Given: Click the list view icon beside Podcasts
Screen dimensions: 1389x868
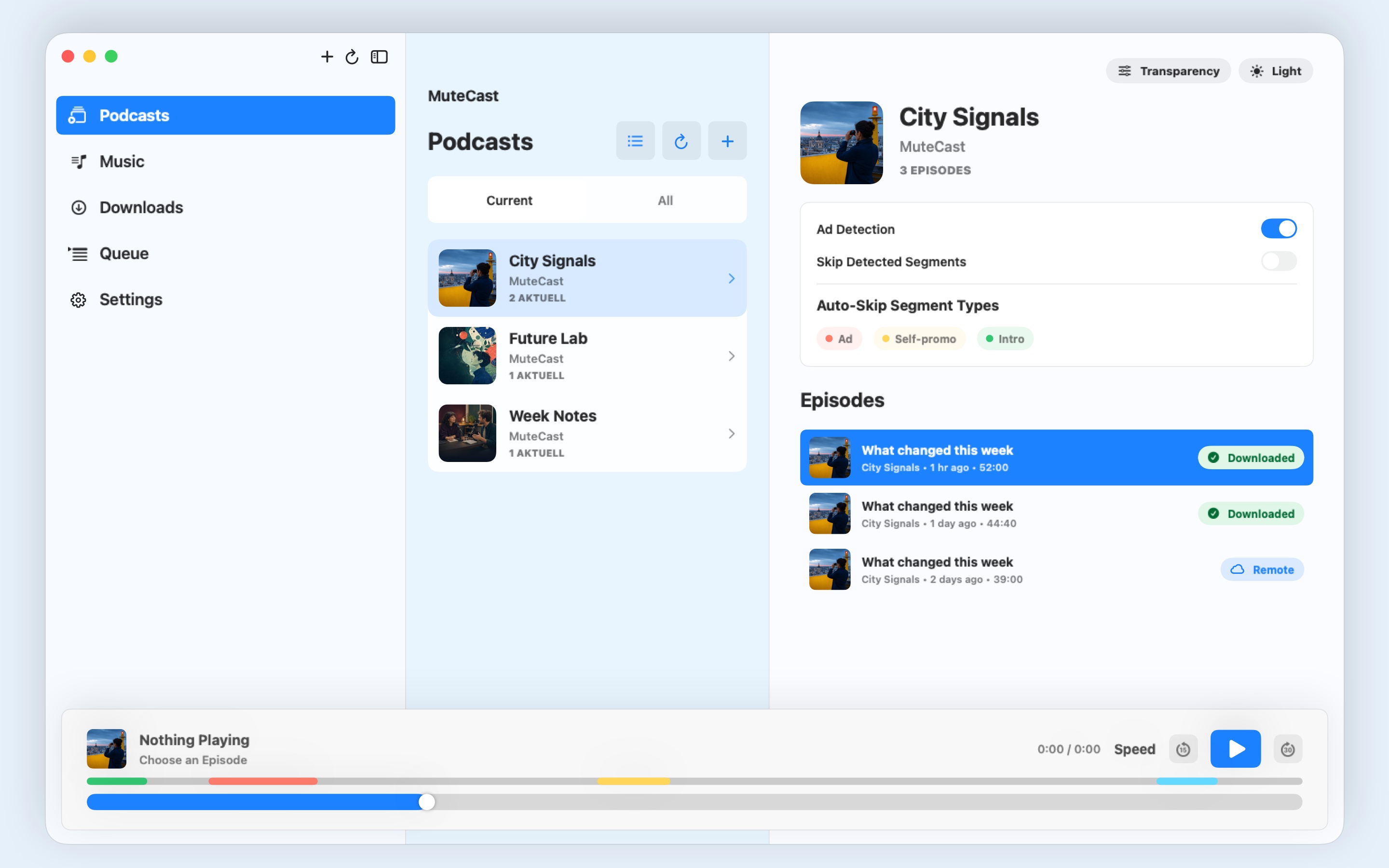Looking at the screenshot, I should (x=635, y=141).
